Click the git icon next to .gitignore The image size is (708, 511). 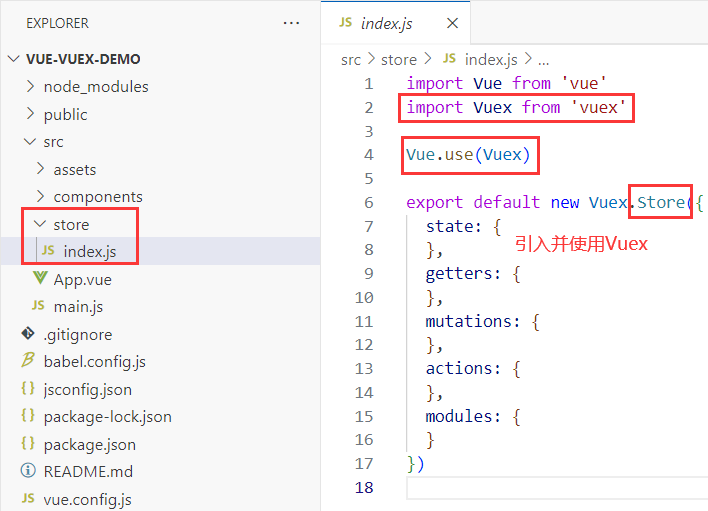(28, 334)
